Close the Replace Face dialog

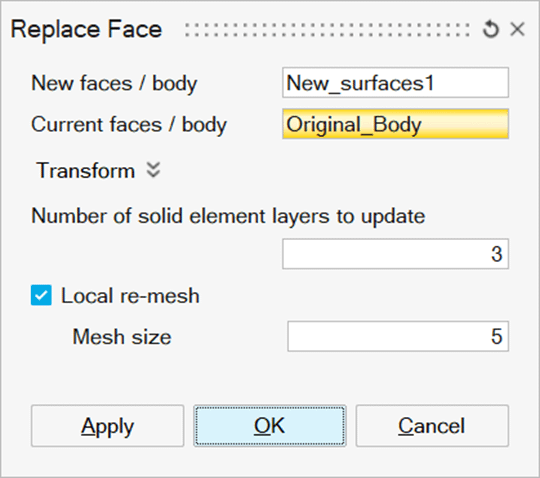[518, 29]
